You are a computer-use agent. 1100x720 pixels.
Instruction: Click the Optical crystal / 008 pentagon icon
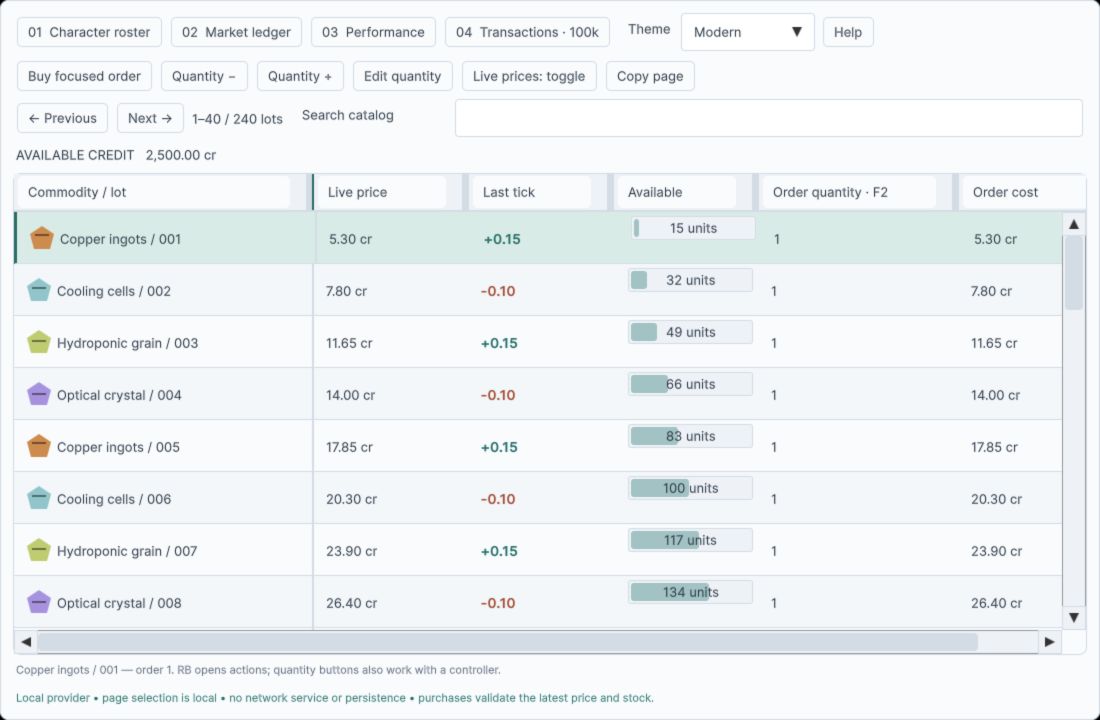coord(39,602)
